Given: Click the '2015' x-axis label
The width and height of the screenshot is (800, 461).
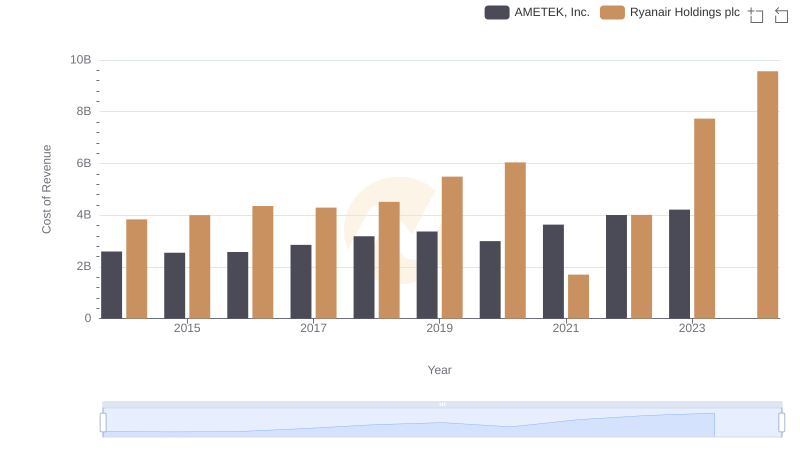Looking at the screenshot, I should coord(187,328).
